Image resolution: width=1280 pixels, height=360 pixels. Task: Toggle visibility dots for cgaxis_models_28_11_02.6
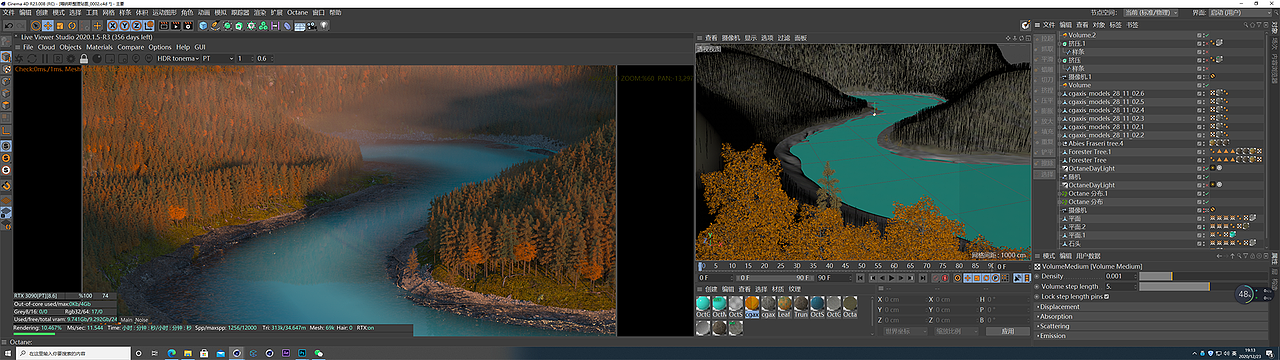1203,94
